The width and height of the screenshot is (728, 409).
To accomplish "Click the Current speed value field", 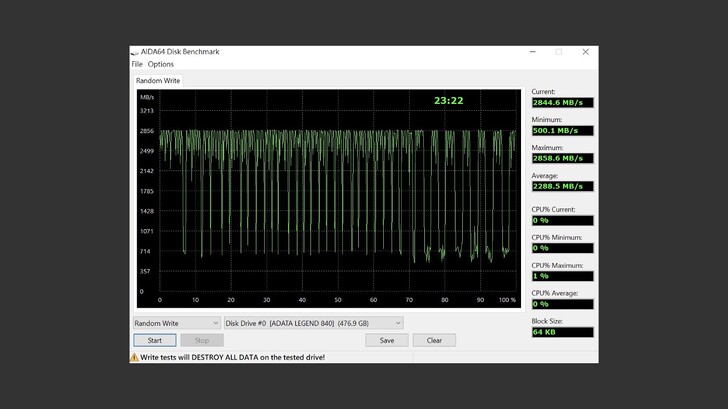I will coord(562,103).
